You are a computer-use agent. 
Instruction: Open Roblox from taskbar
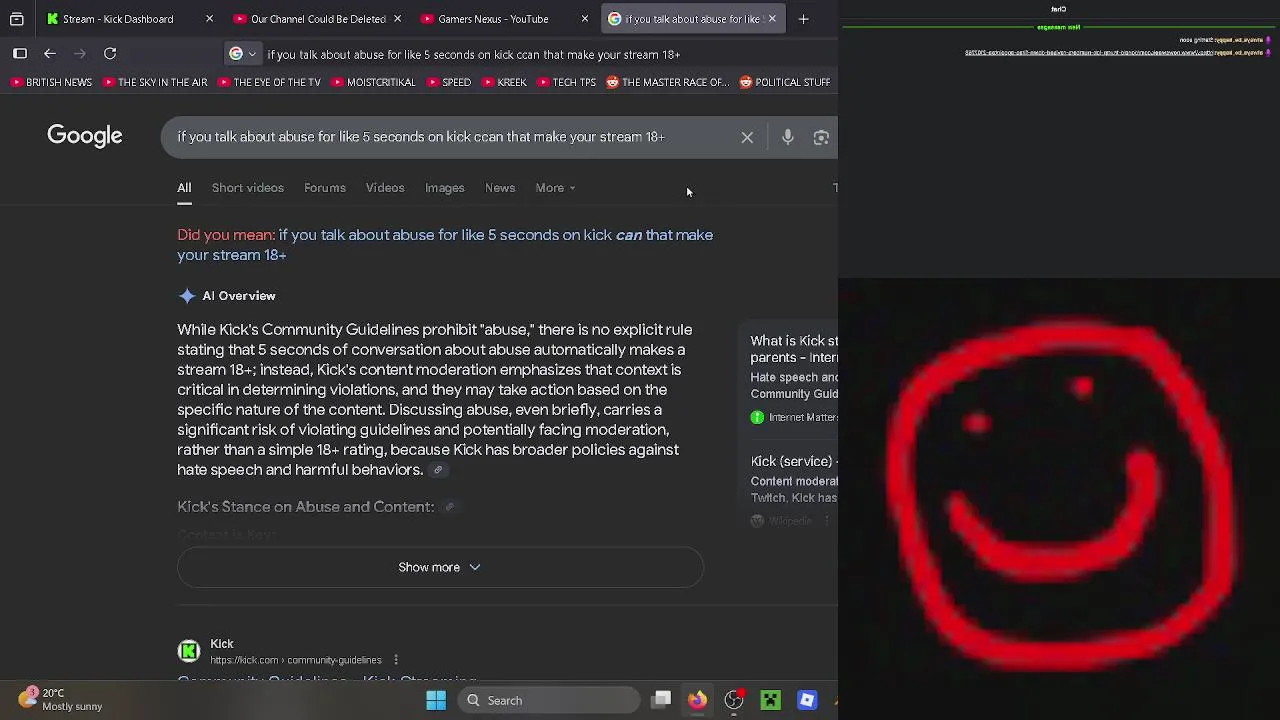tap(807, 700)
